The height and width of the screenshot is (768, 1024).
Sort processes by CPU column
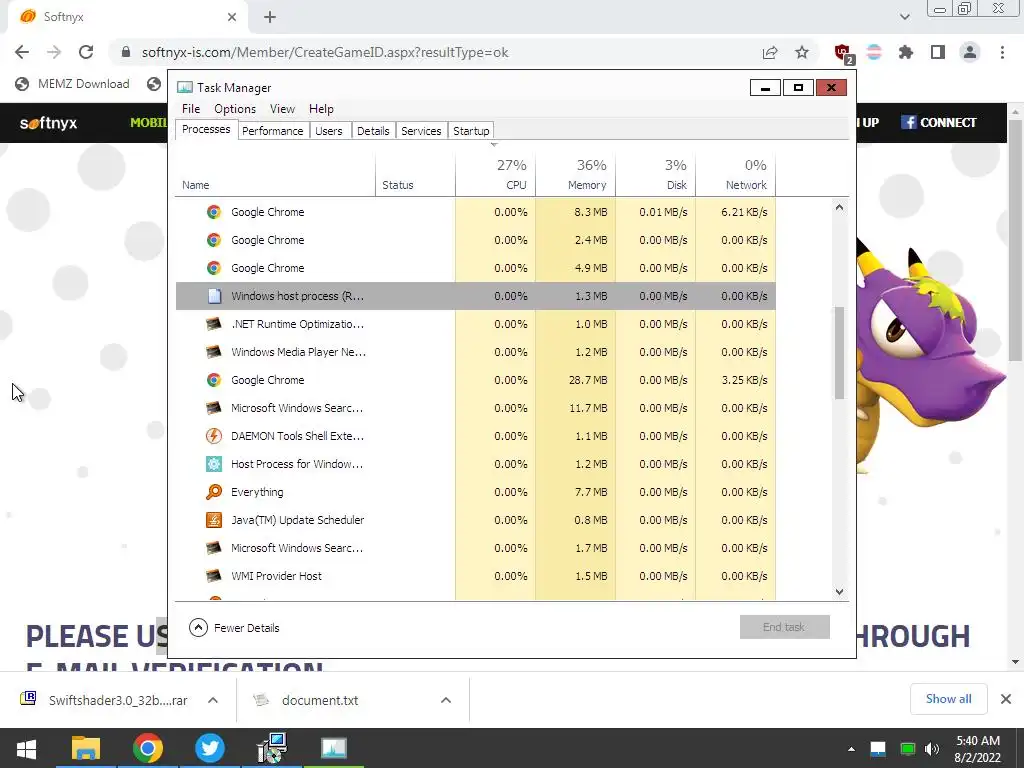pos(495,174)
